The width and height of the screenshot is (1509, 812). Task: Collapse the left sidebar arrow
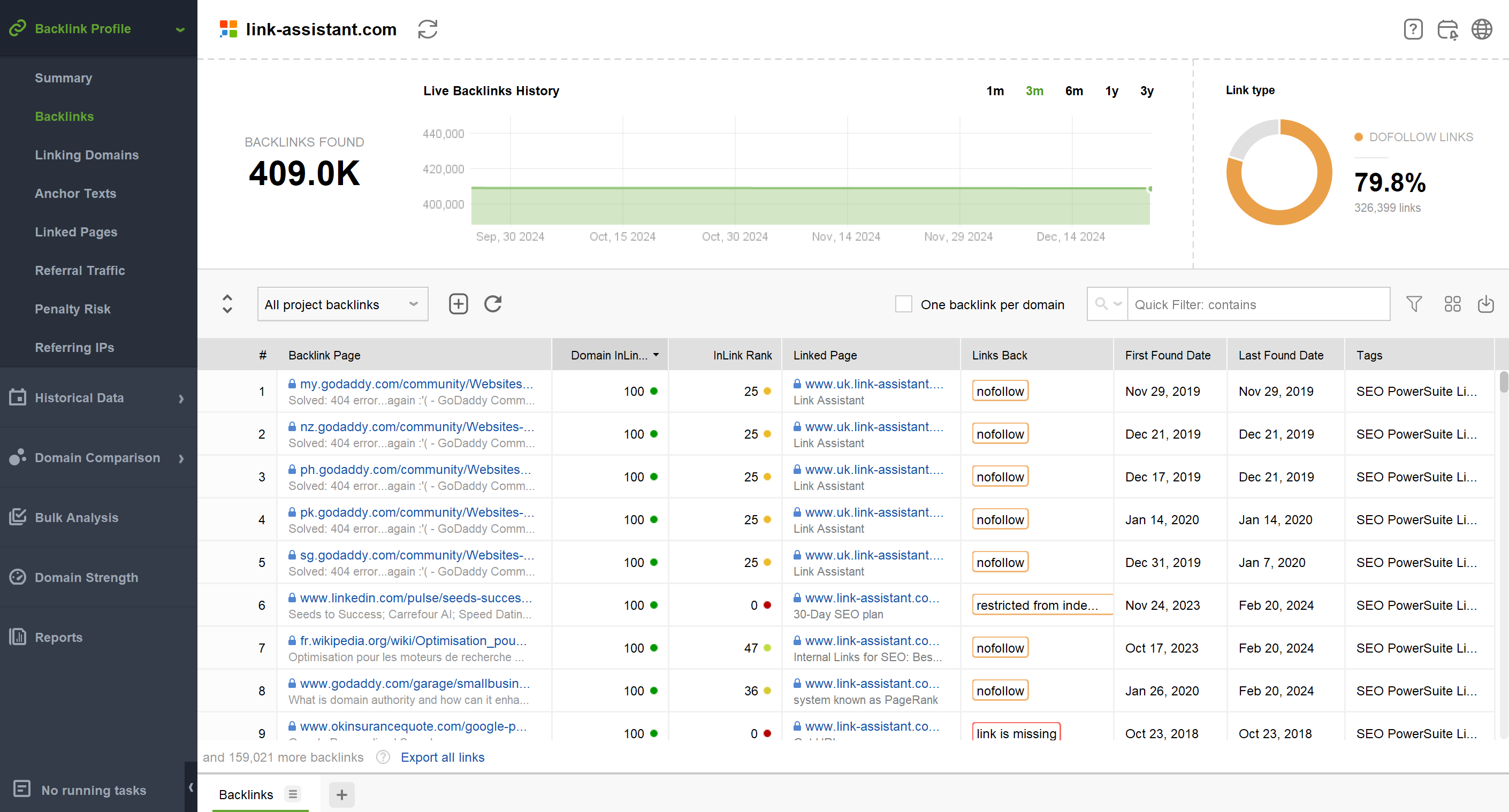coord(191,787)
